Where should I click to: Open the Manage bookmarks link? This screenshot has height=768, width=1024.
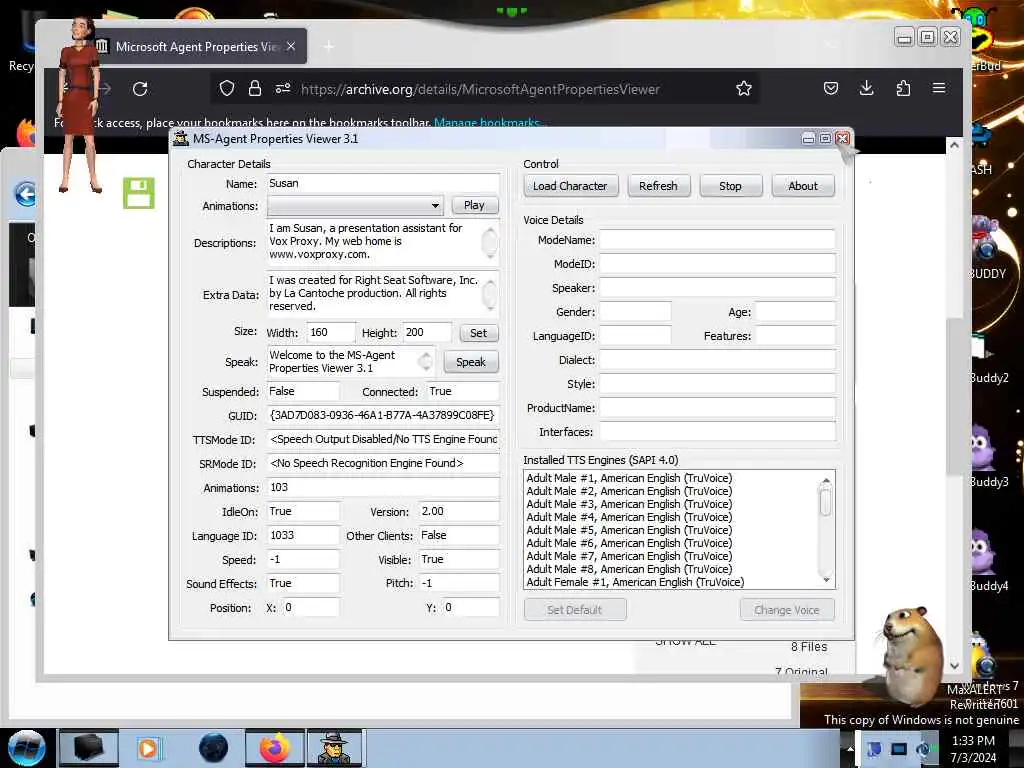pos(488,123)
